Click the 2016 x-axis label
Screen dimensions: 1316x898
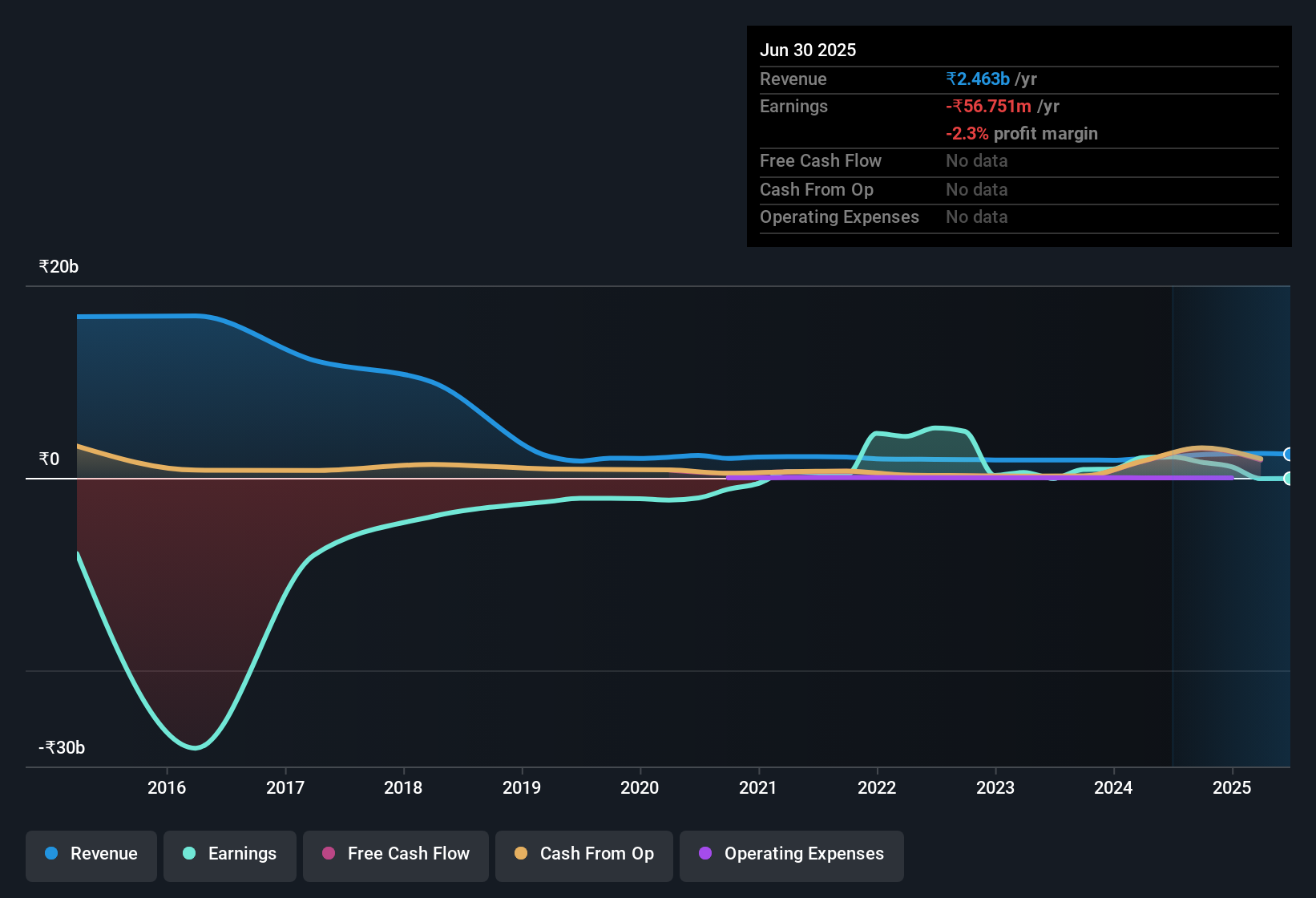(x=167, y=787)
